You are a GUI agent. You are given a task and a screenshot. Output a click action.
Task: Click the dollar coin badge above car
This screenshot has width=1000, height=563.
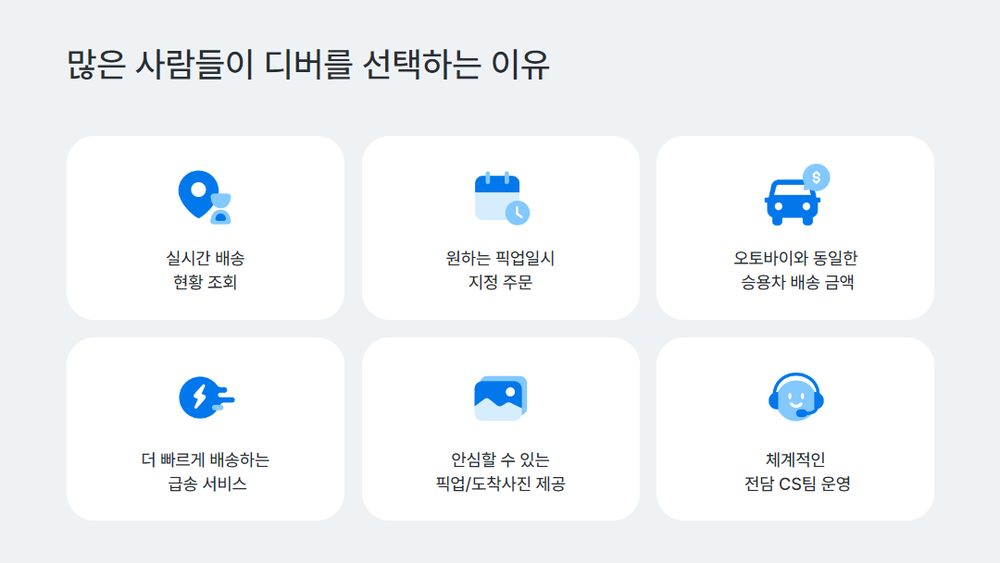pyautogui.click(x=816, y=178)
